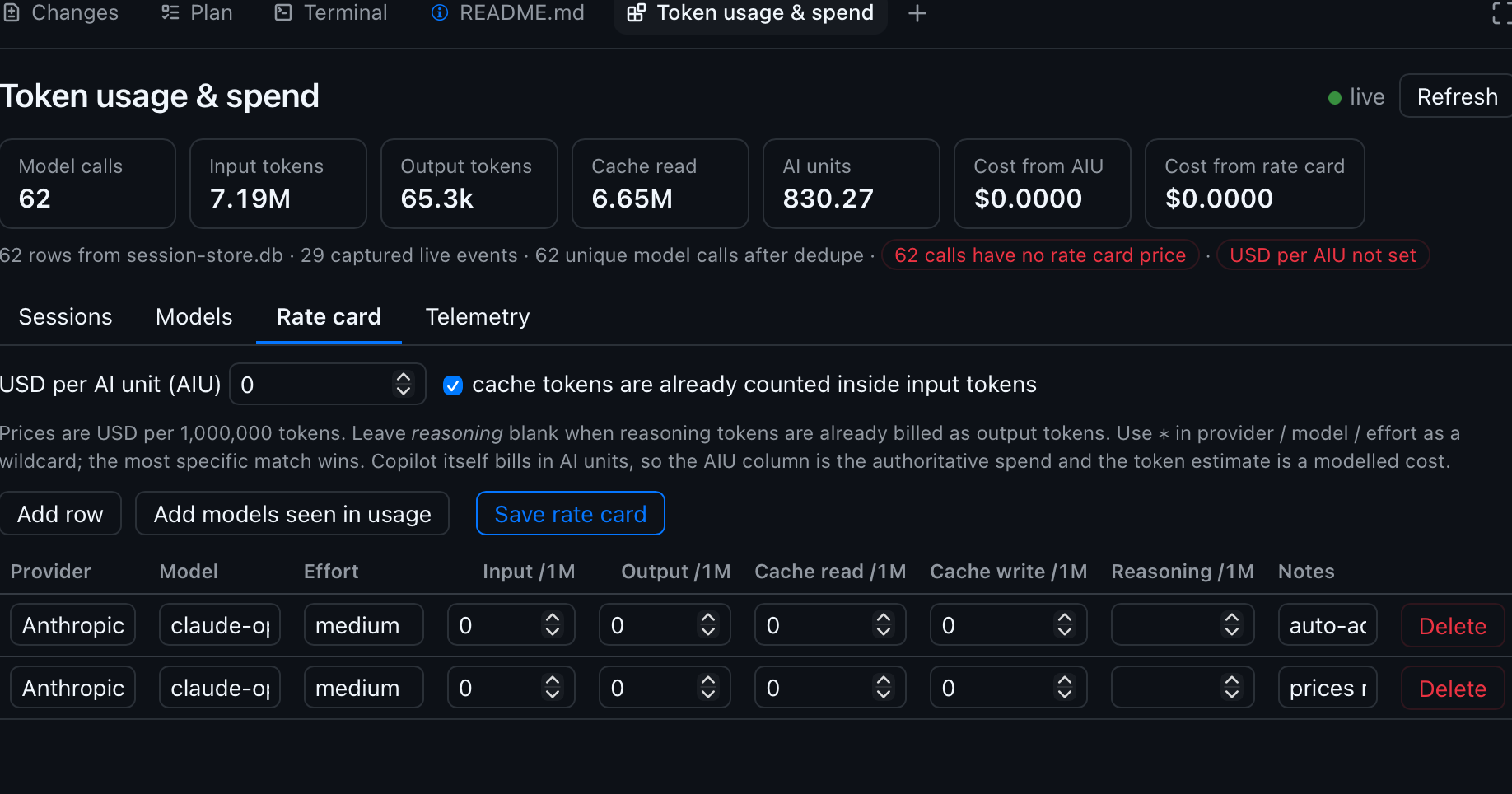
Task: Delete the first row with auto-ac note
Action: click(1453, 626)
